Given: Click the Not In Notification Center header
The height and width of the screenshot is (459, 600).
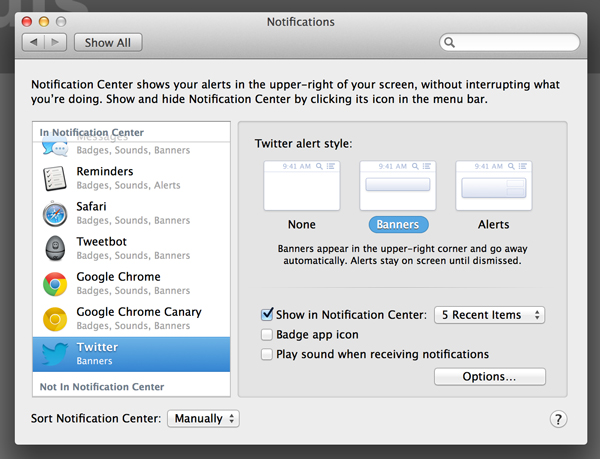Looking at the screenshot, I should coord(102,387).
